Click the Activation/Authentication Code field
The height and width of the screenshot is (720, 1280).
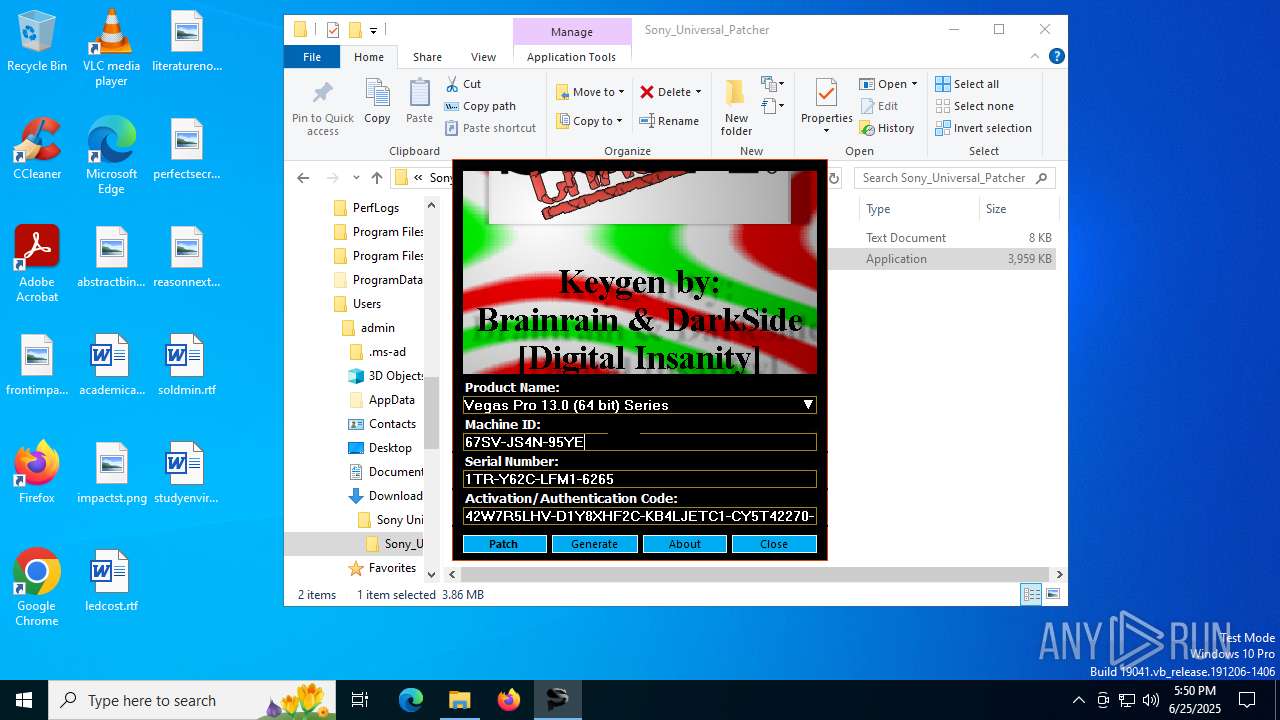click(640, 516)
